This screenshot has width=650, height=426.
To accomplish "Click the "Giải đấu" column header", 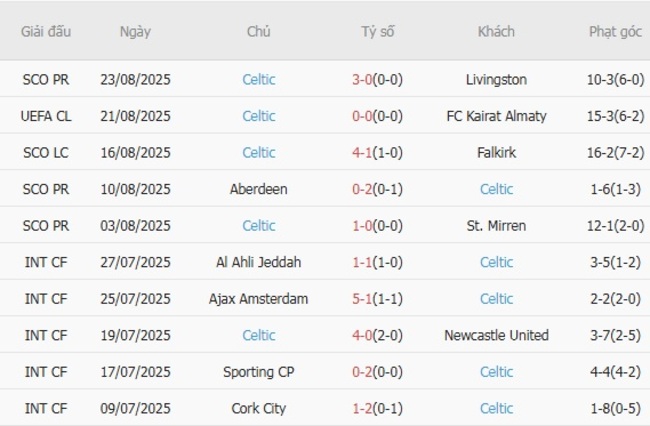I will (46, 31).
